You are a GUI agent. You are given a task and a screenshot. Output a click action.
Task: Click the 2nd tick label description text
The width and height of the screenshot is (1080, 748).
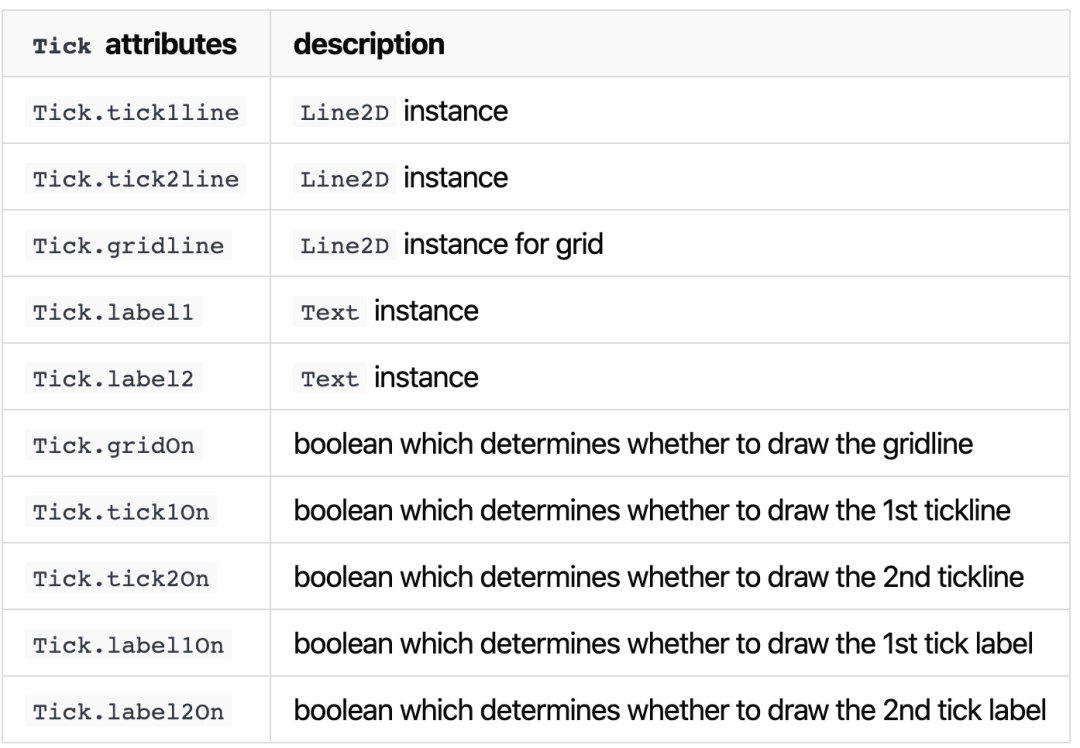pyautogui.click(x=669, y=711)
